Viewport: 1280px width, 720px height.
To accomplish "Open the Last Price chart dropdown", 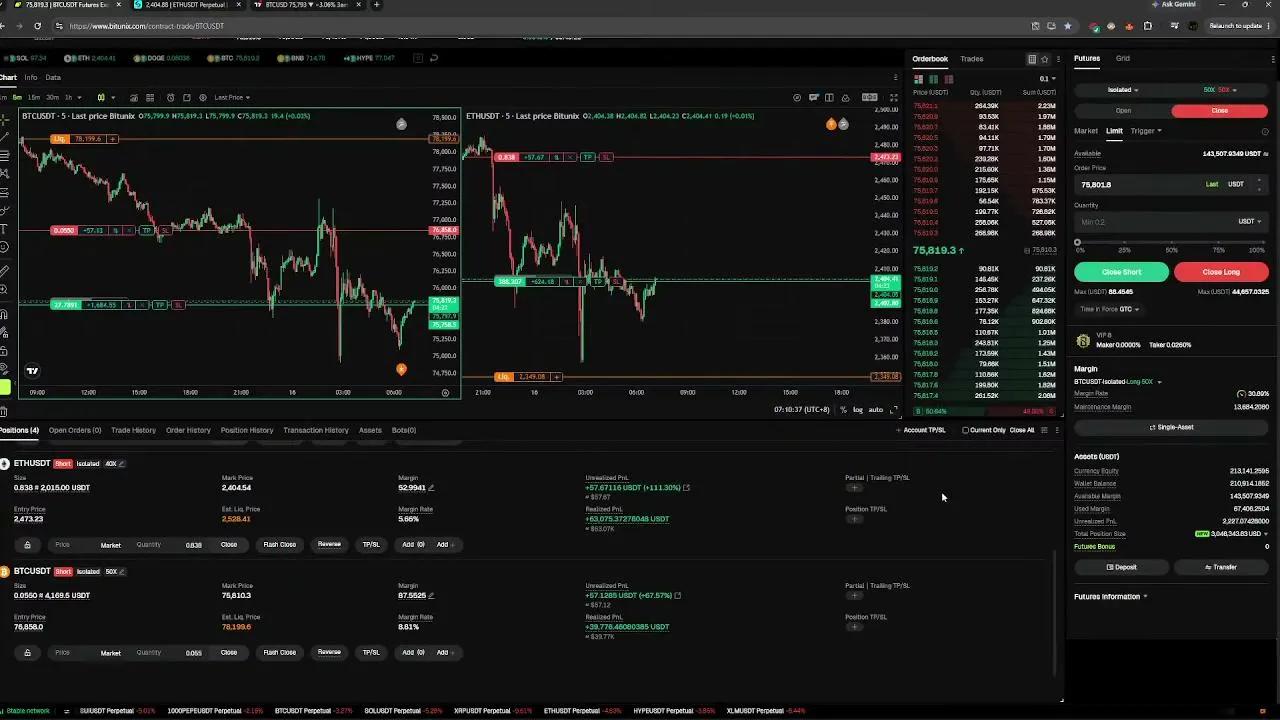I will [x=232, y=97].
